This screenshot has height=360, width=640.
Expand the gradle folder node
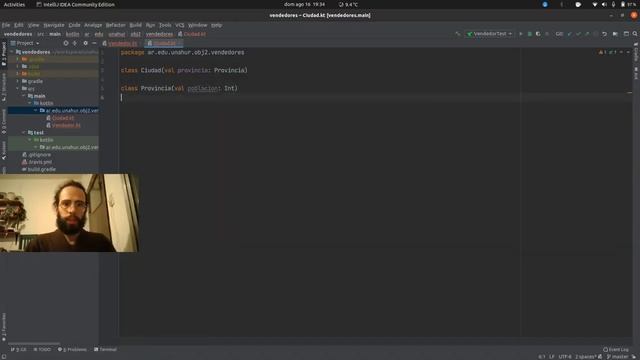[x=18, y=81]
